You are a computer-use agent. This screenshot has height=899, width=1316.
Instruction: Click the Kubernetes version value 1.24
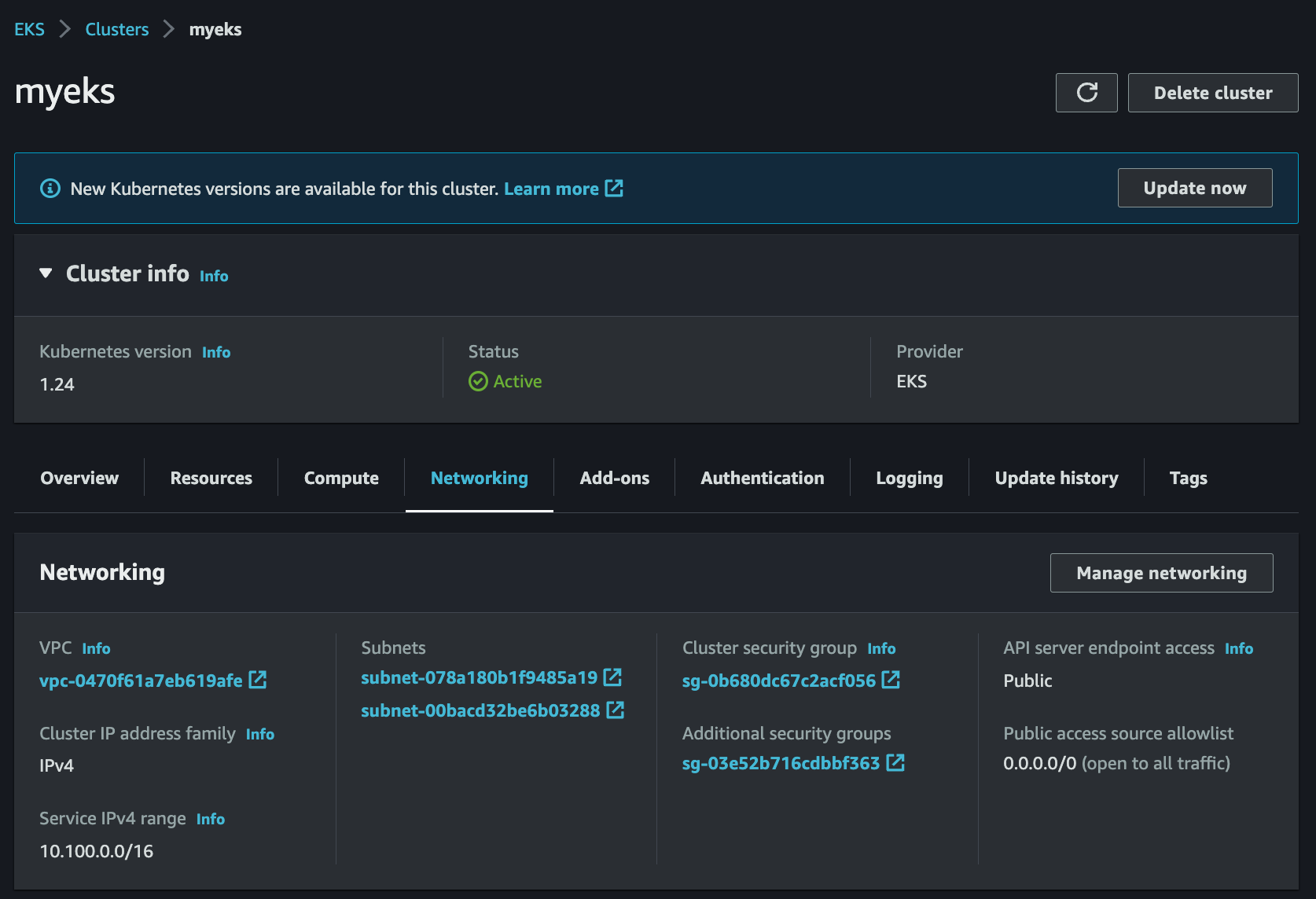coord(57,384)
